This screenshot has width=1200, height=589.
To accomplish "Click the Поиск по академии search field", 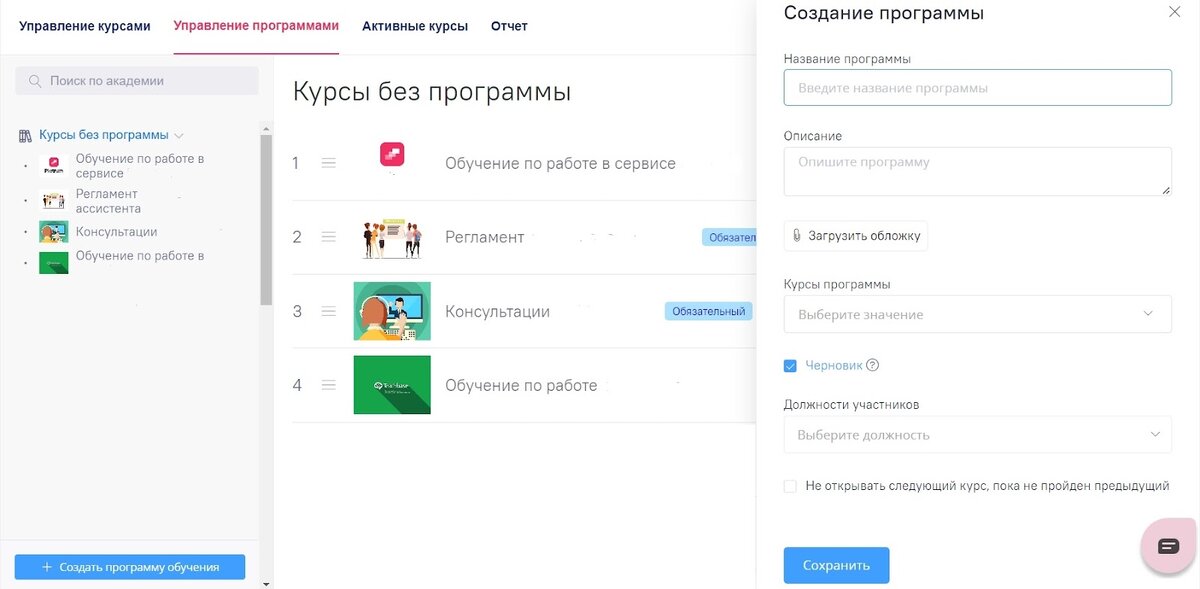I will click(x=137, y=81).
